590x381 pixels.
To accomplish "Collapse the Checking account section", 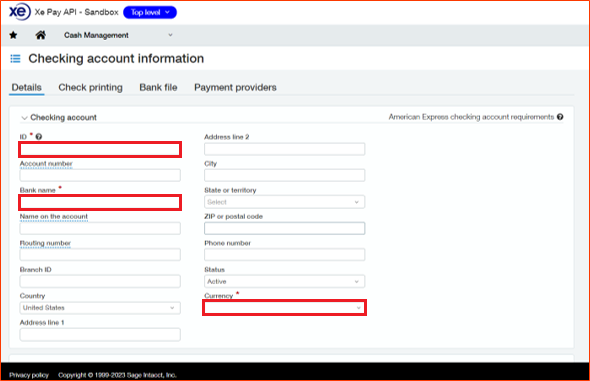I will coord(24,118).
